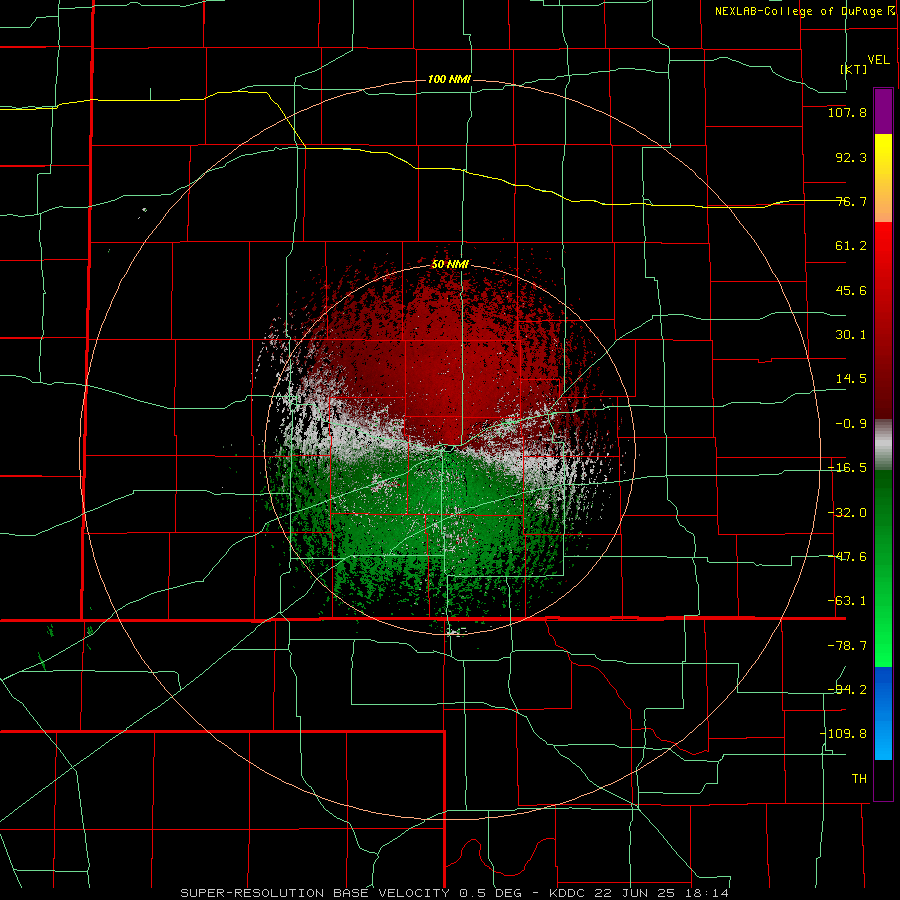The width and height of the screenshot is (900, 900).
Task: Click the 92.3 value on velocity scale
Action: [x=851, y=158]
